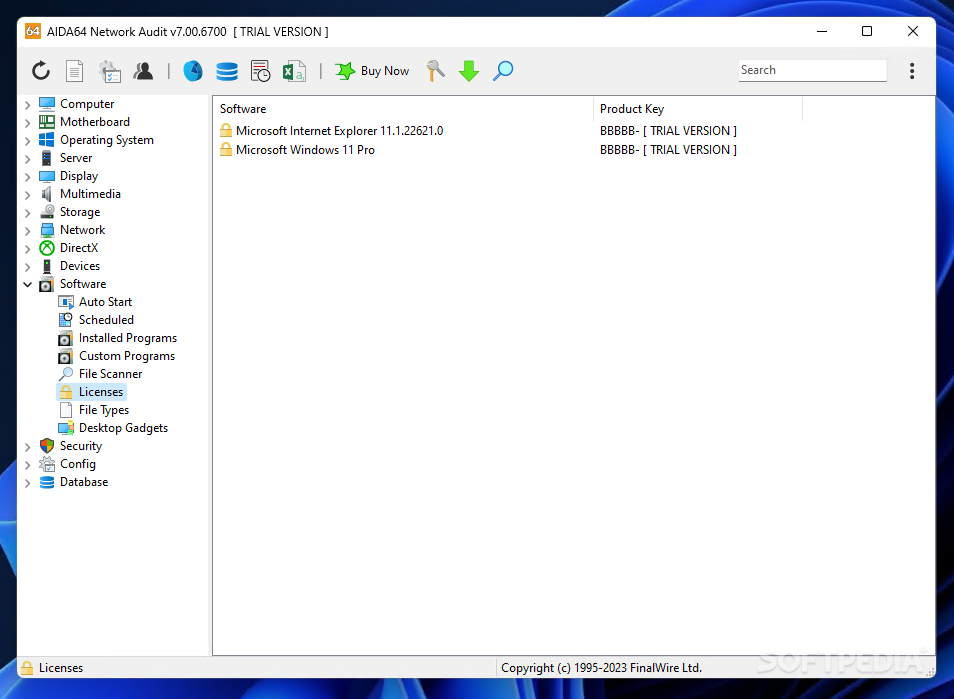
Task: Expand the Computer tree node
Action: tap(27, 105)
